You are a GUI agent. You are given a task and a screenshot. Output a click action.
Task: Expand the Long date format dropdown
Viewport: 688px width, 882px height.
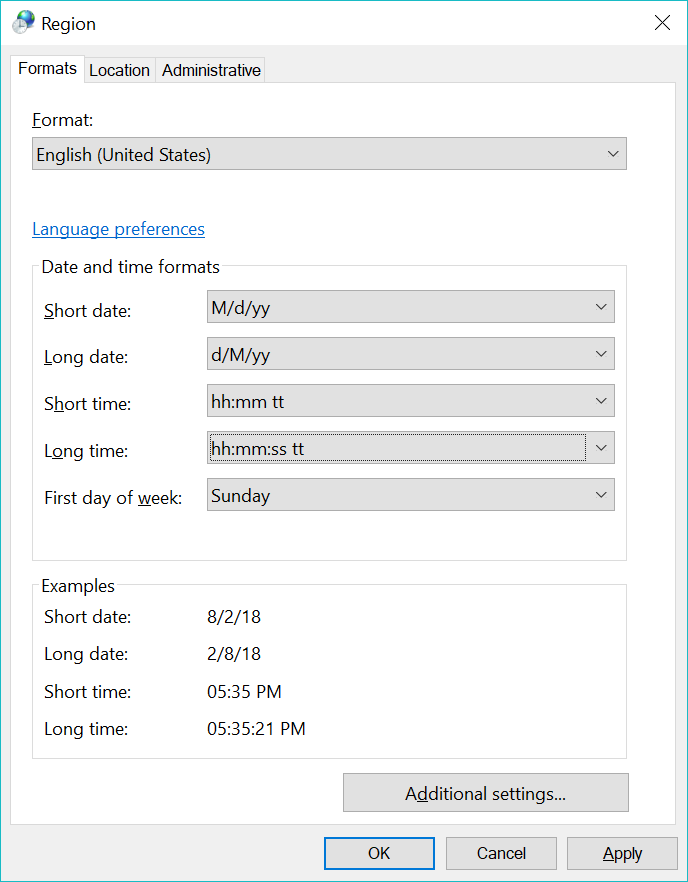coord(411,354)
